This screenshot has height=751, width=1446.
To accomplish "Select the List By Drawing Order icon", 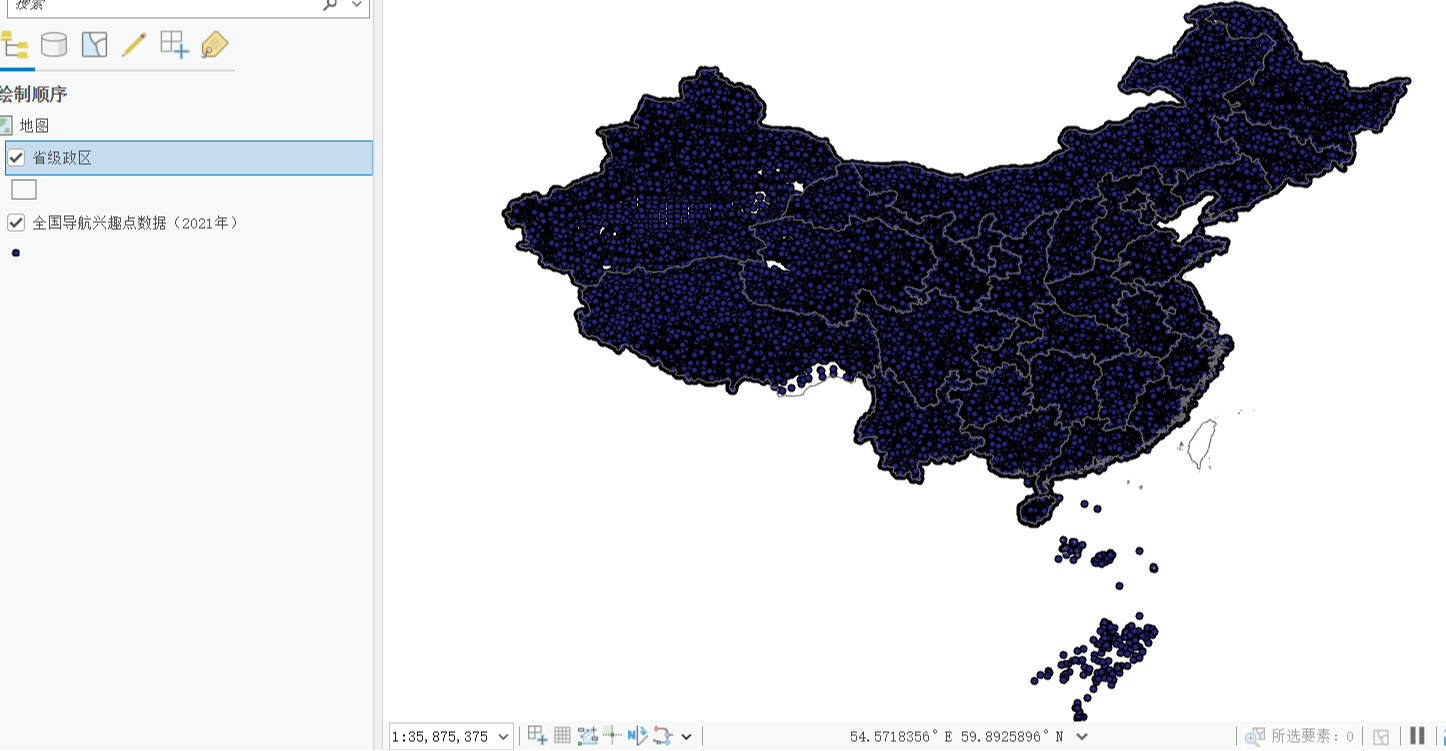I will pyautogui.click(x=14, y=45).
